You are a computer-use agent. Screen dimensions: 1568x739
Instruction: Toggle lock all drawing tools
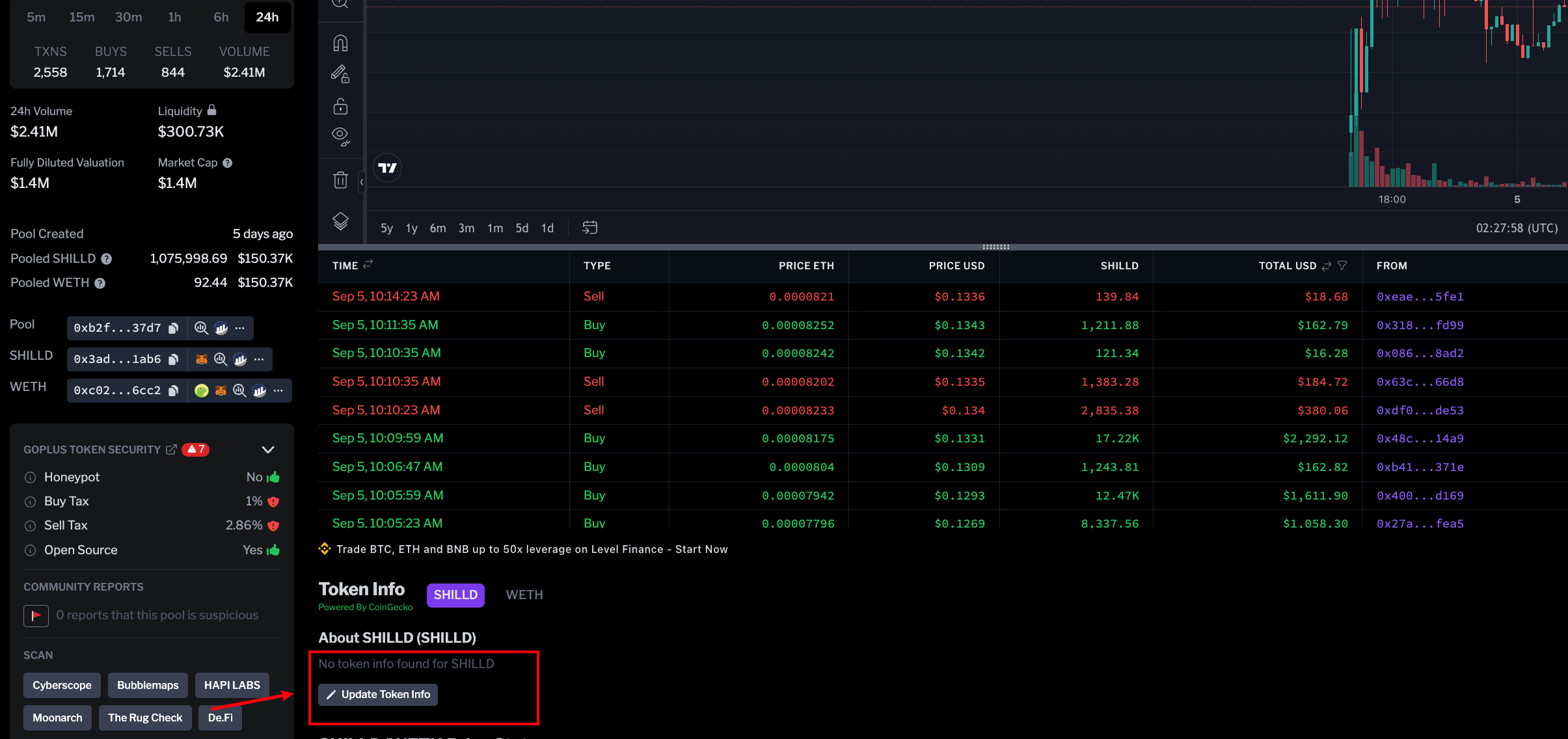click(x=340, y=105)
